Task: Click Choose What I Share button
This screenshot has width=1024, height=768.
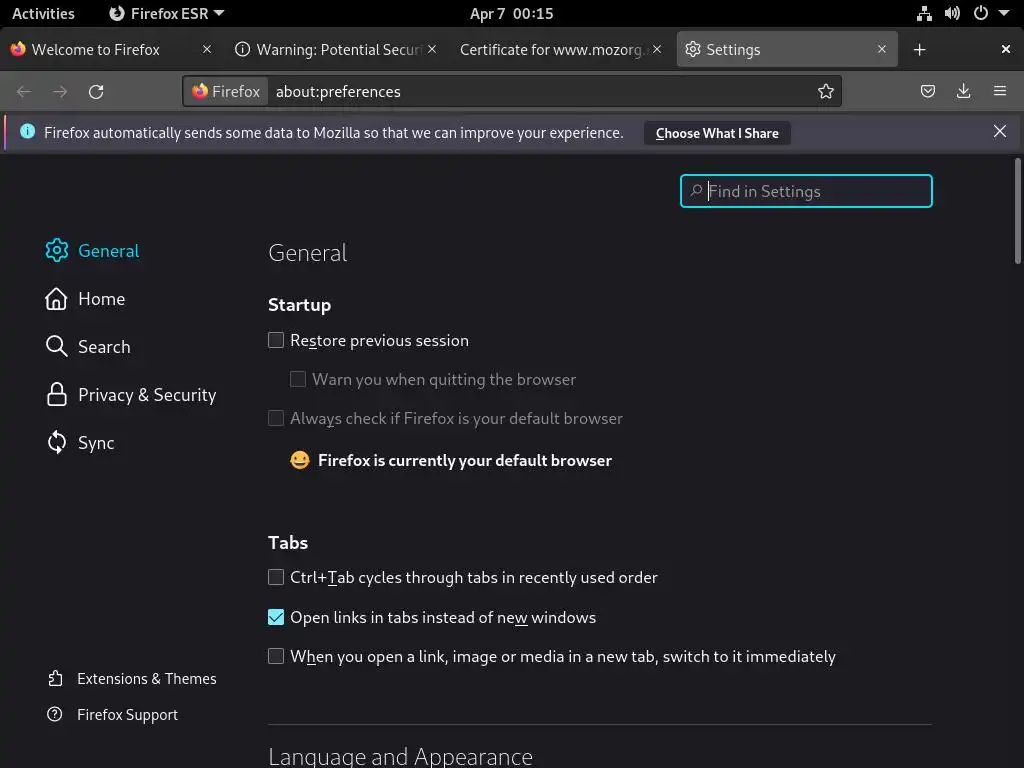Action: [717, 133]
